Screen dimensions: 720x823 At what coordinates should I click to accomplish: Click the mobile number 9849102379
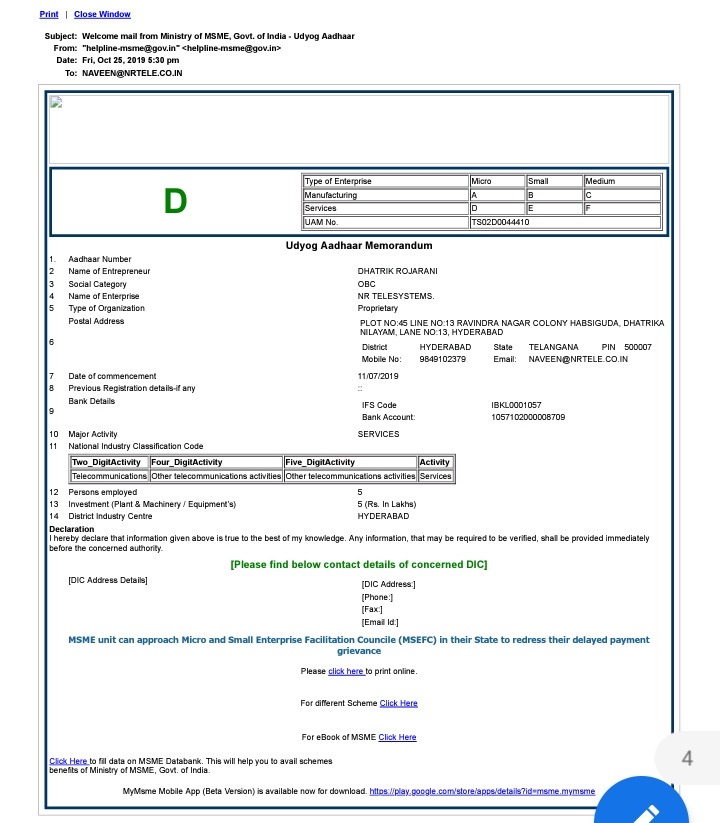click(442, 358)
